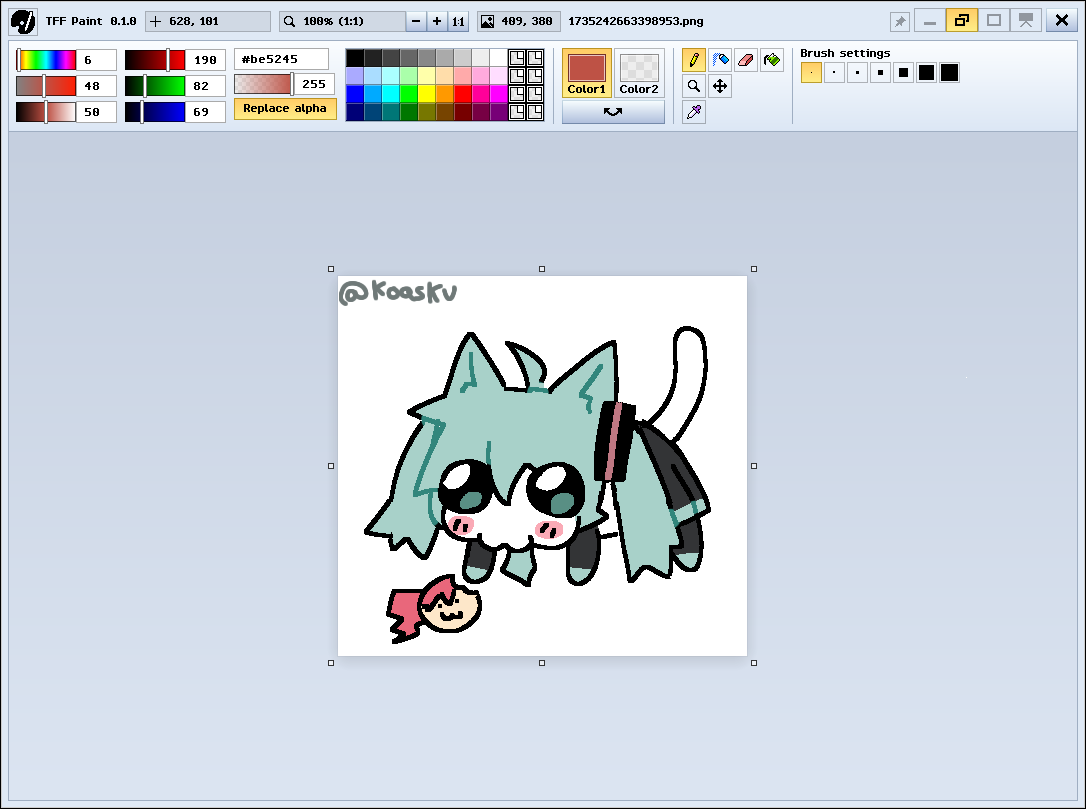Select the Magnifier zoom tool

693,86
